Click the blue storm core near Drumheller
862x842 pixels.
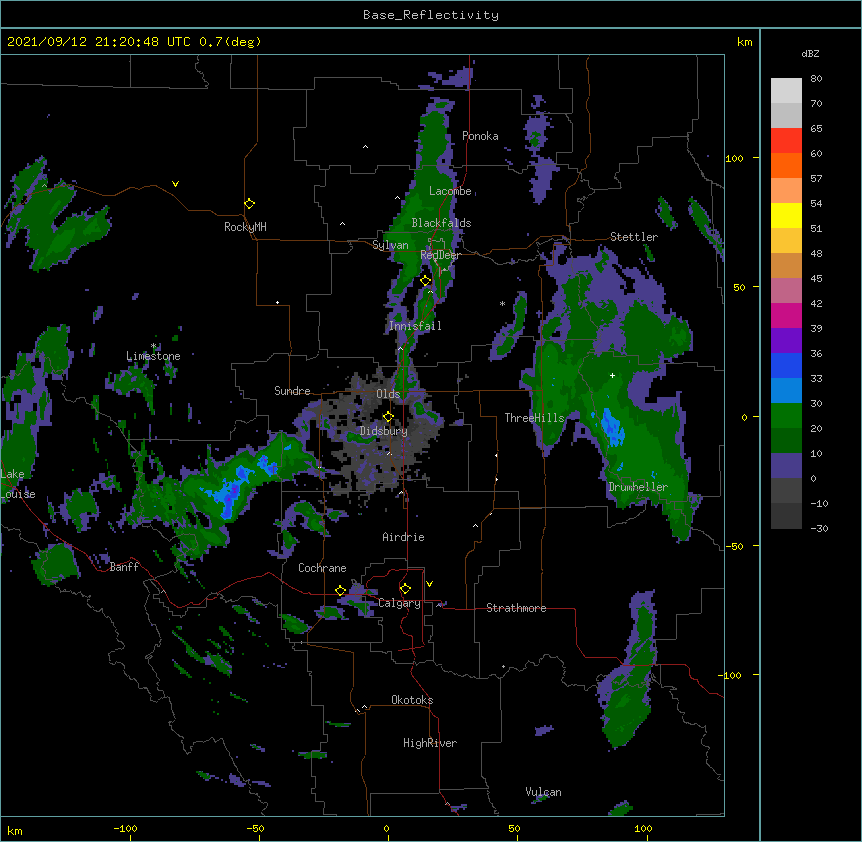point(612,427)
